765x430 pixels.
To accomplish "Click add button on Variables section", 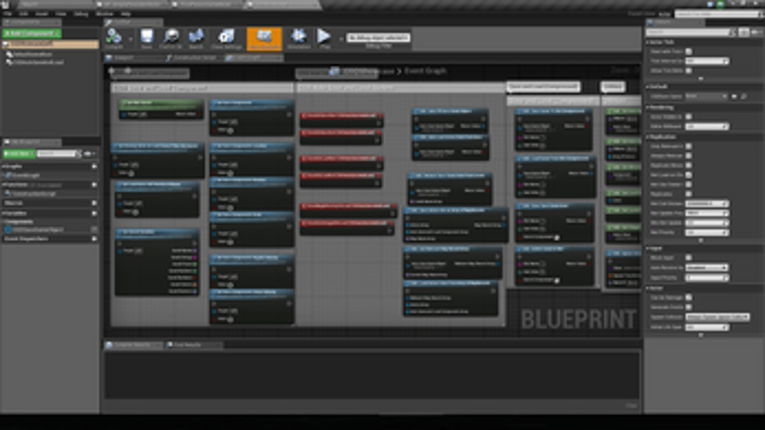I will [94, 213].
